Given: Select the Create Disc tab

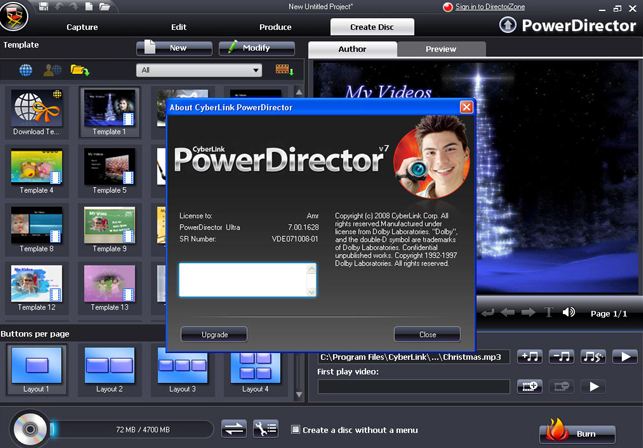Looking at the screenshot, I should (372, 27).
